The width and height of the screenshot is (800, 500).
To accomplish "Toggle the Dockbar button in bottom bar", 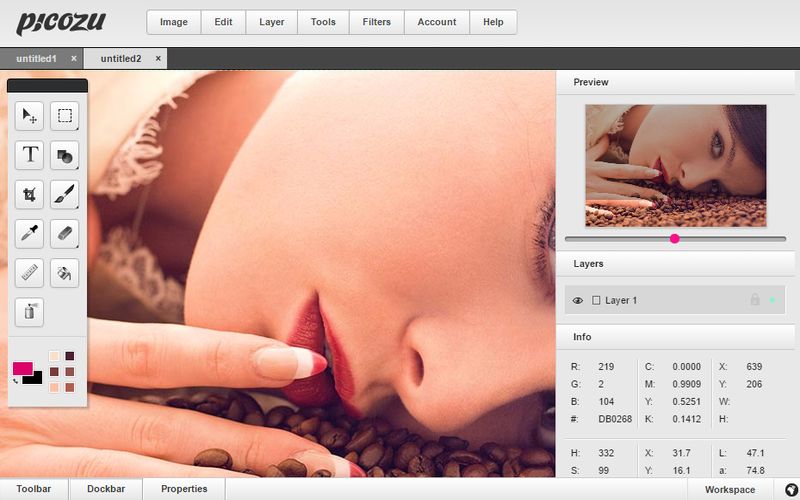I will 106,489.
